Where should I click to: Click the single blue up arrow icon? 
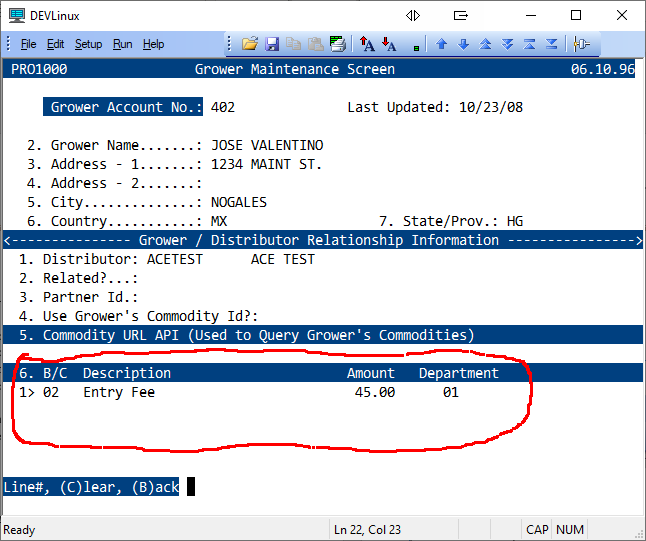[x=441, y=44]
